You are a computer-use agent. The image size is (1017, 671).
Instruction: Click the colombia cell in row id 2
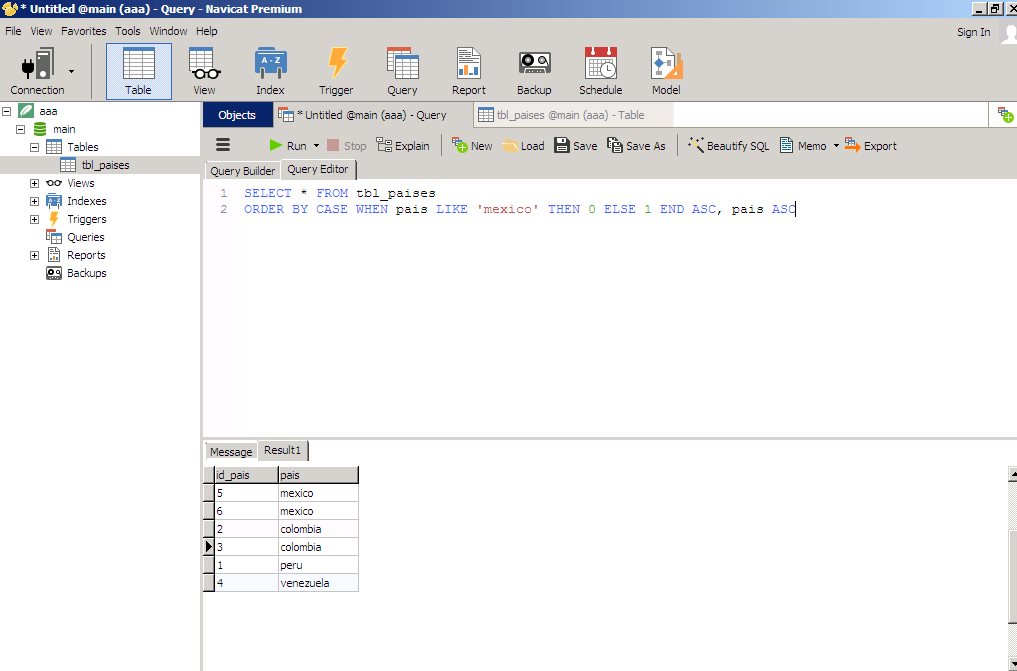(x=318, y=529)
